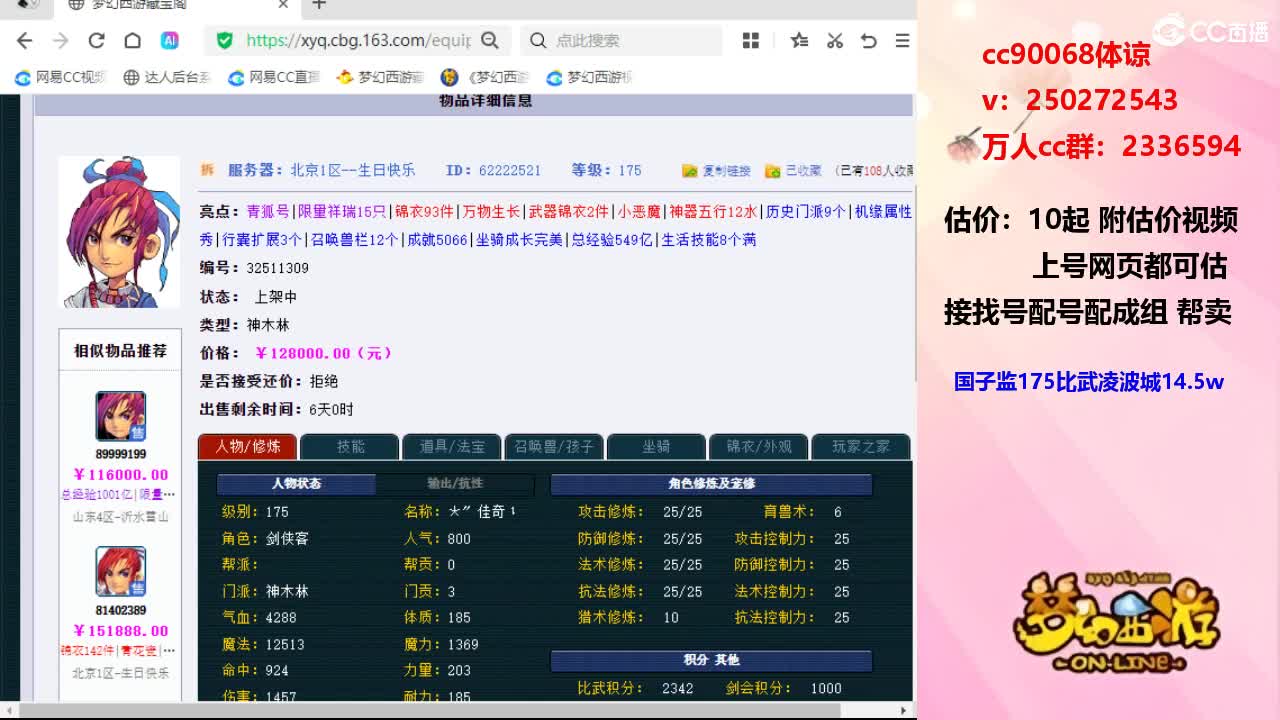
Task: Click the 青狐号 highlight tag
Action: pos(268,212)
